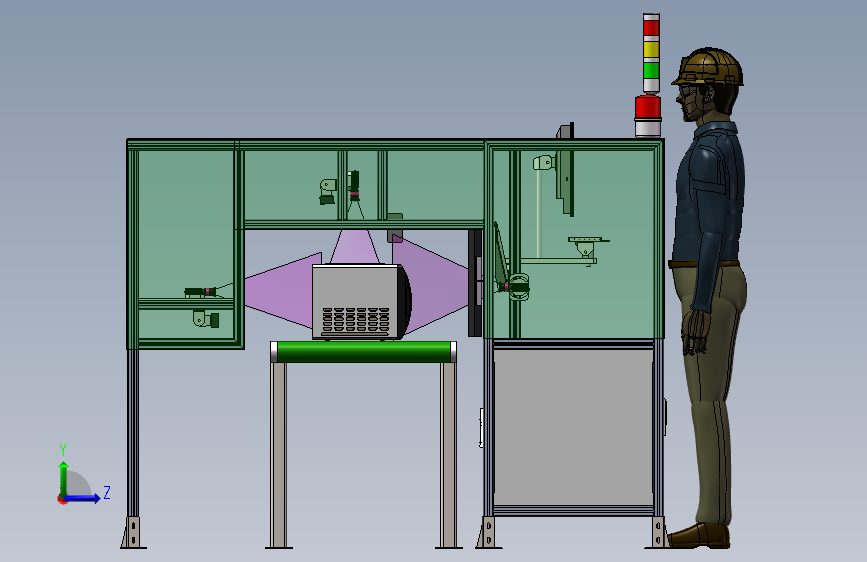Image resolution: width=867 pixels, height=562 pixels.
Task: Select the worker's yellow hard hat
Action: coord(709,67)
